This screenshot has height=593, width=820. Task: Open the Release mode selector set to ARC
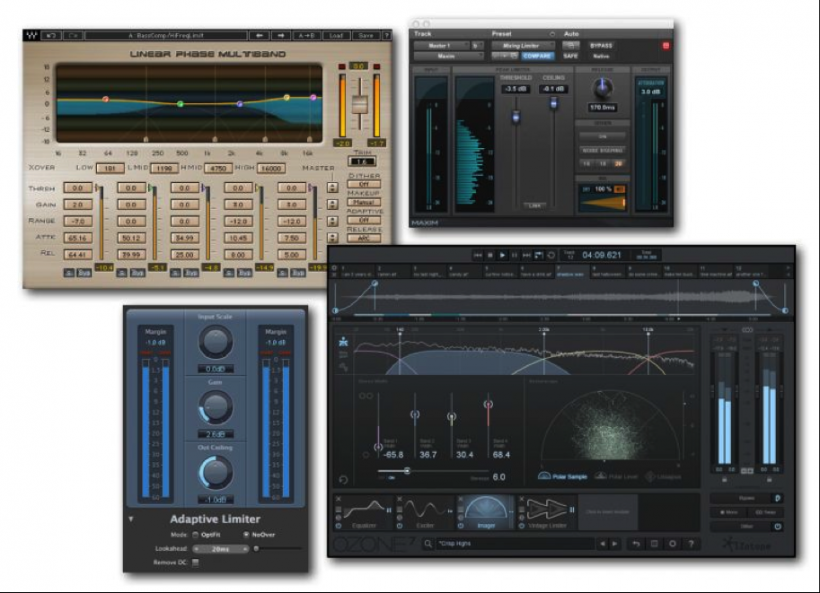[363, 238]
